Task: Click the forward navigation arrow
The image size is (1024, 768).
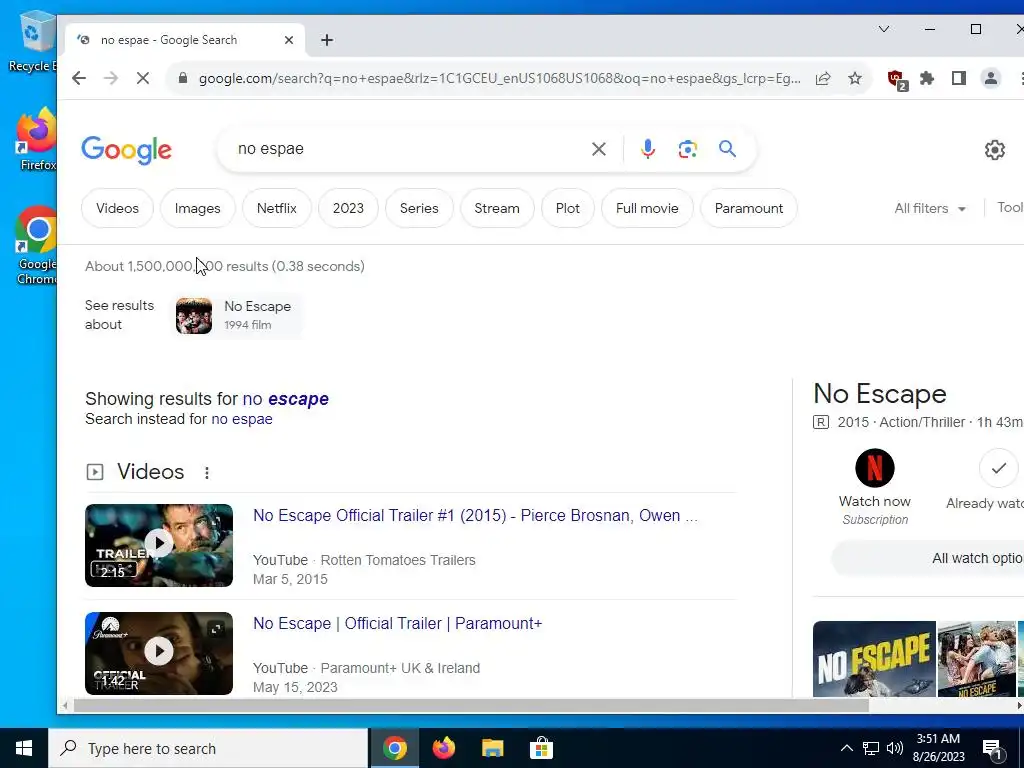Action: pyautogui.click(x=111, y=78)
